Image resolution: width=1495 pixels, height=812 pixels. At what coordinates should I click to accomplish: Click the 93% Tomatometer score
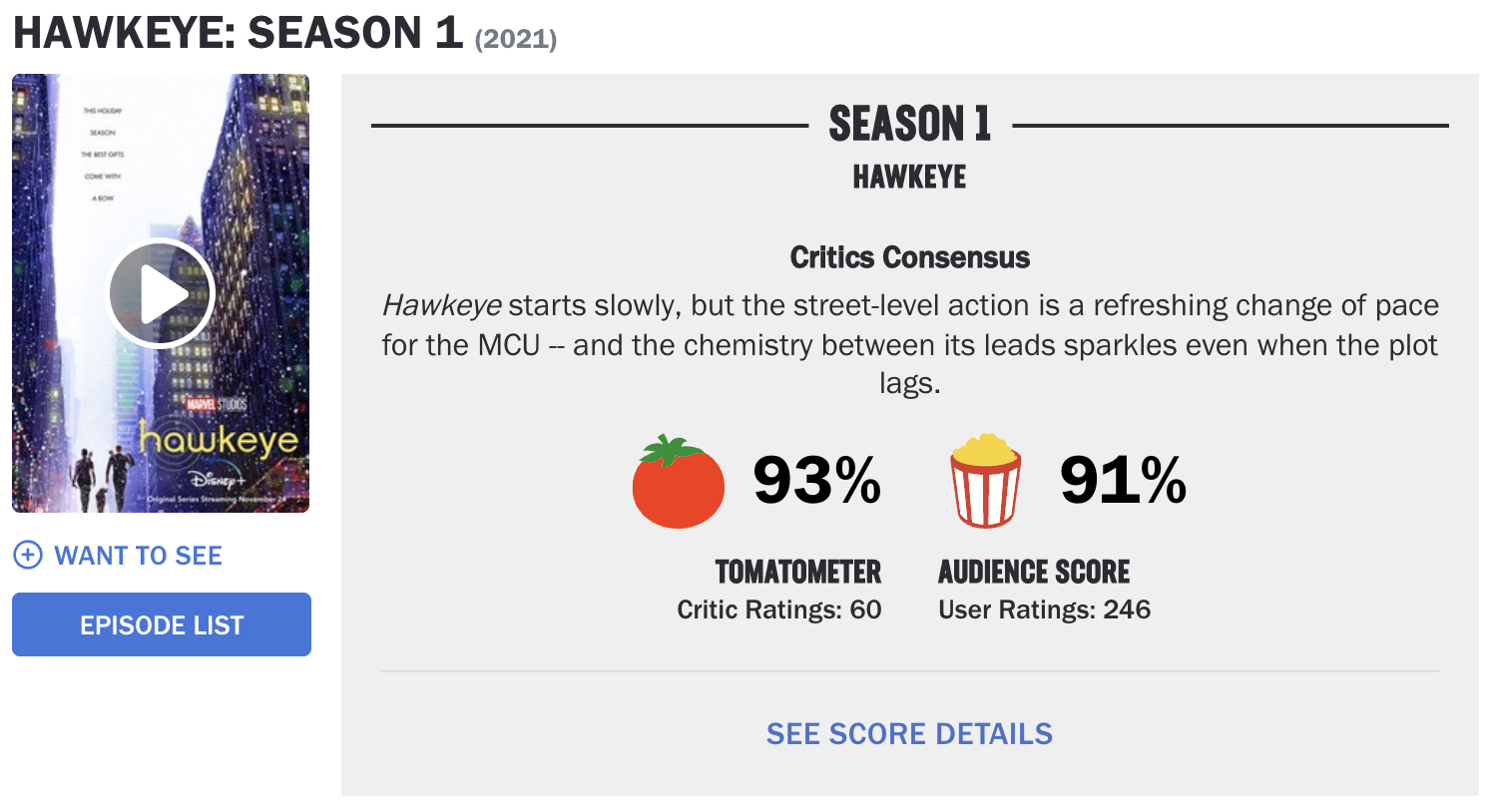(x=816, y=481)
